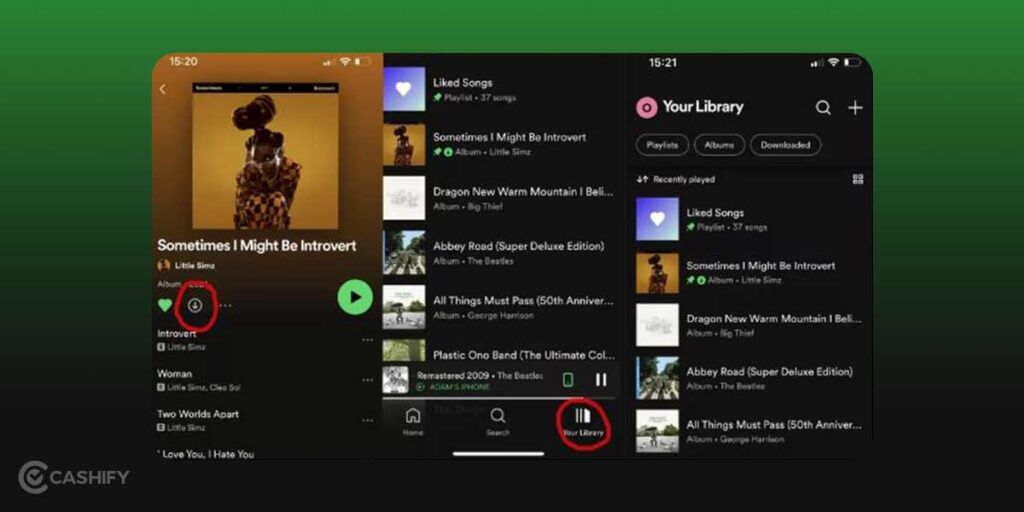Open more options for Two Worlds Apart
1024x512 pixels.
[368, 420]
